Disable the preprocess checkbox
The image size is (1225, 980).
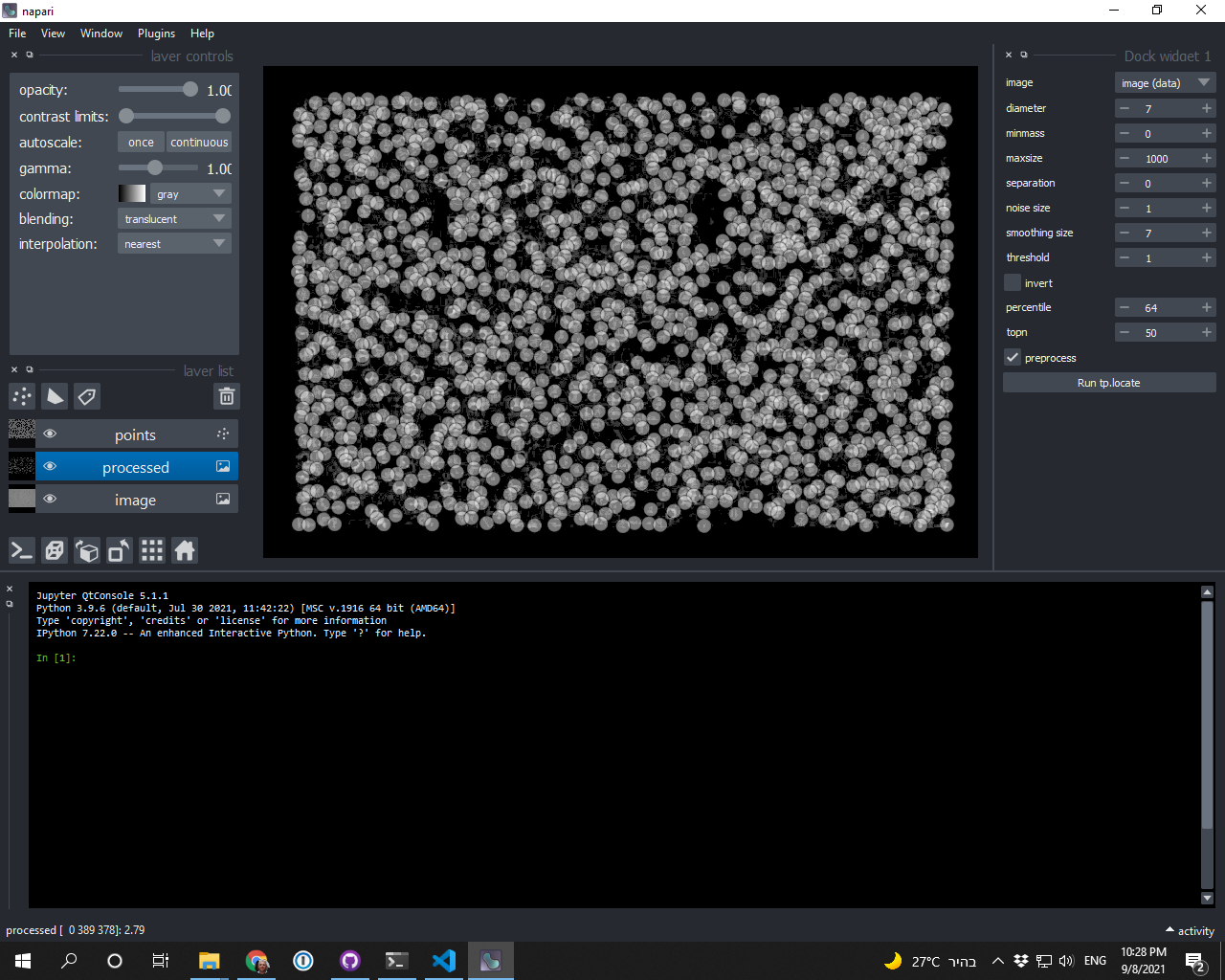pos(1012,357)
